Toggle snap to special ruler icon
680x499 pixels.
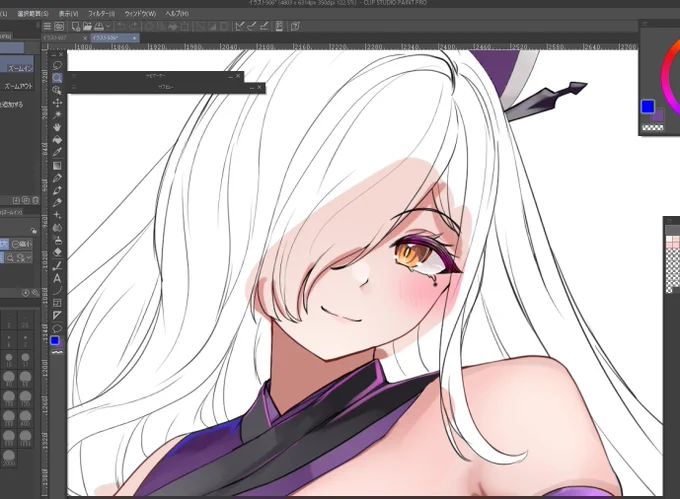pos(252,26)
